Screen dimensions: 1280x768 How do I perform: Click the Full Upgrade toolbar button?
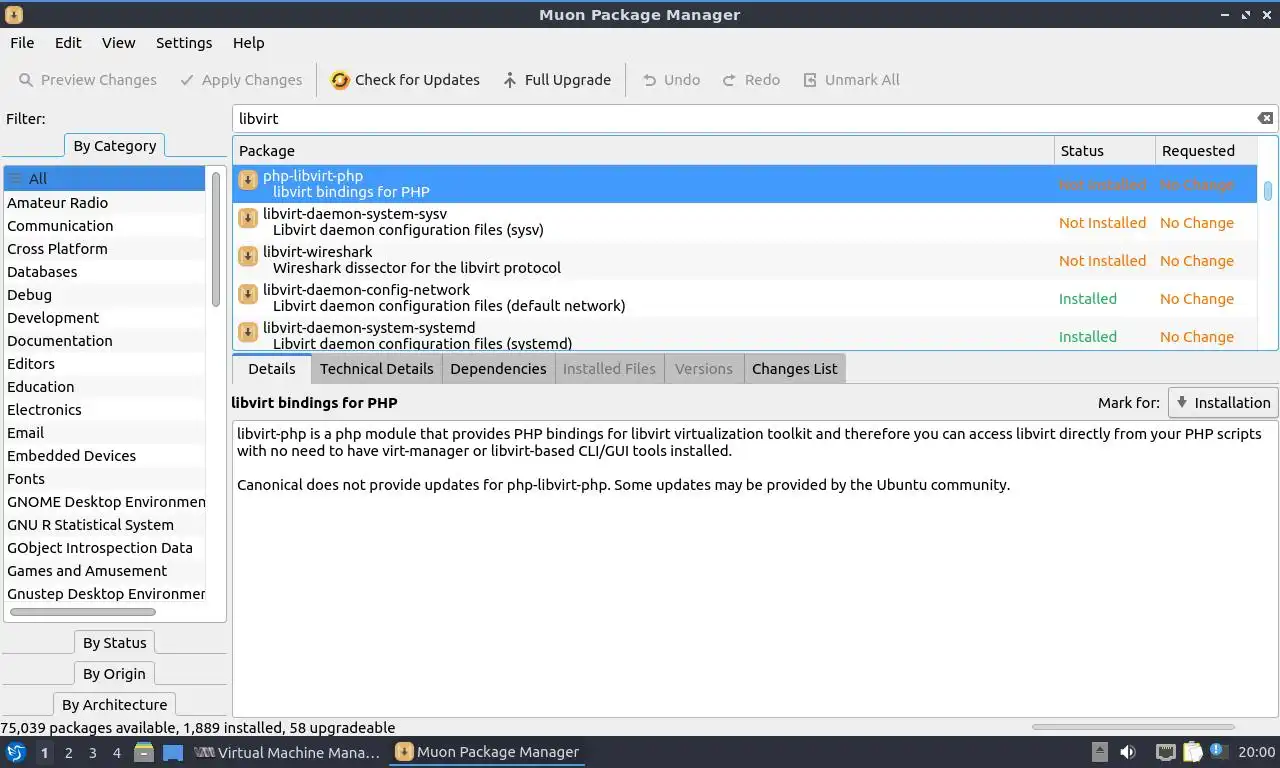pos(556,80)
